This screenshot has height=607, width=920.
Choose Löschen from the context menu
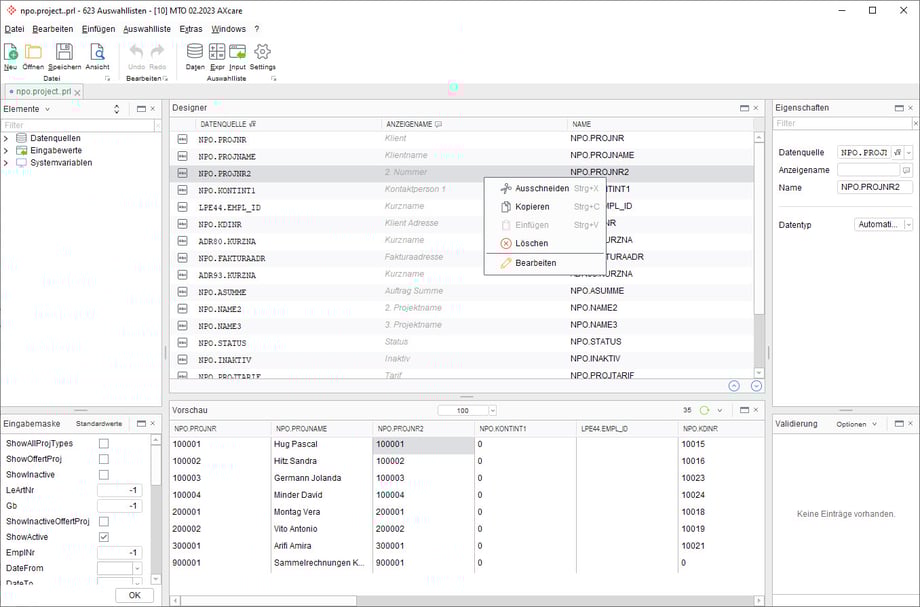[x=544, y=243]
